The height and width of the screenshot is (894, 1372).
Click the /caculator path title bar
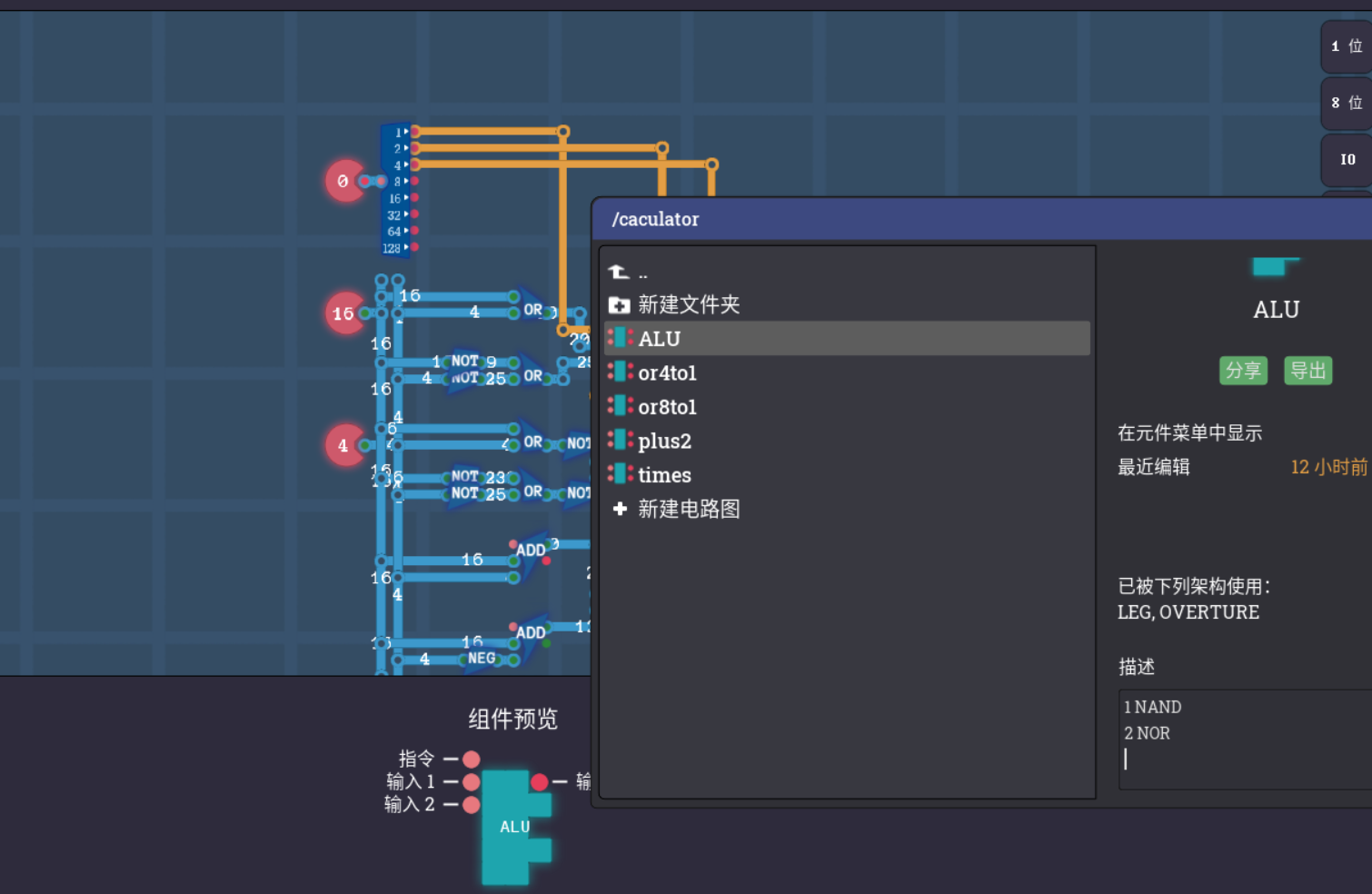click(981, 219)
